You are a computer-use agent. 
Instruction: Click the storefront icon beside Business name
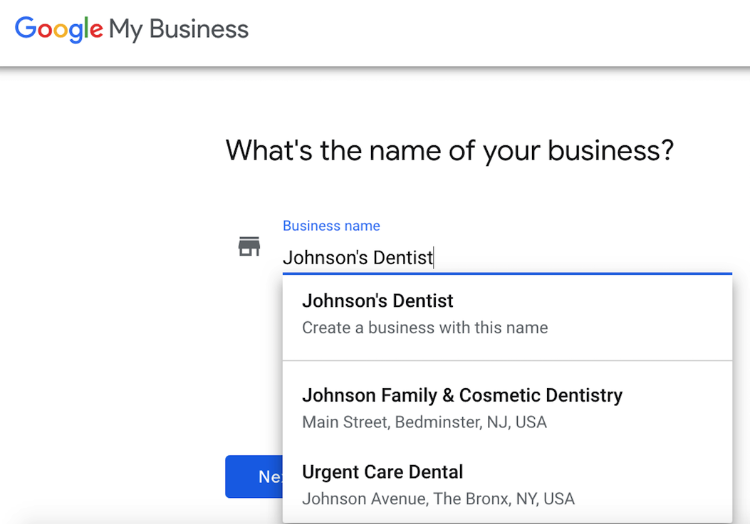[x=249, y=246]
